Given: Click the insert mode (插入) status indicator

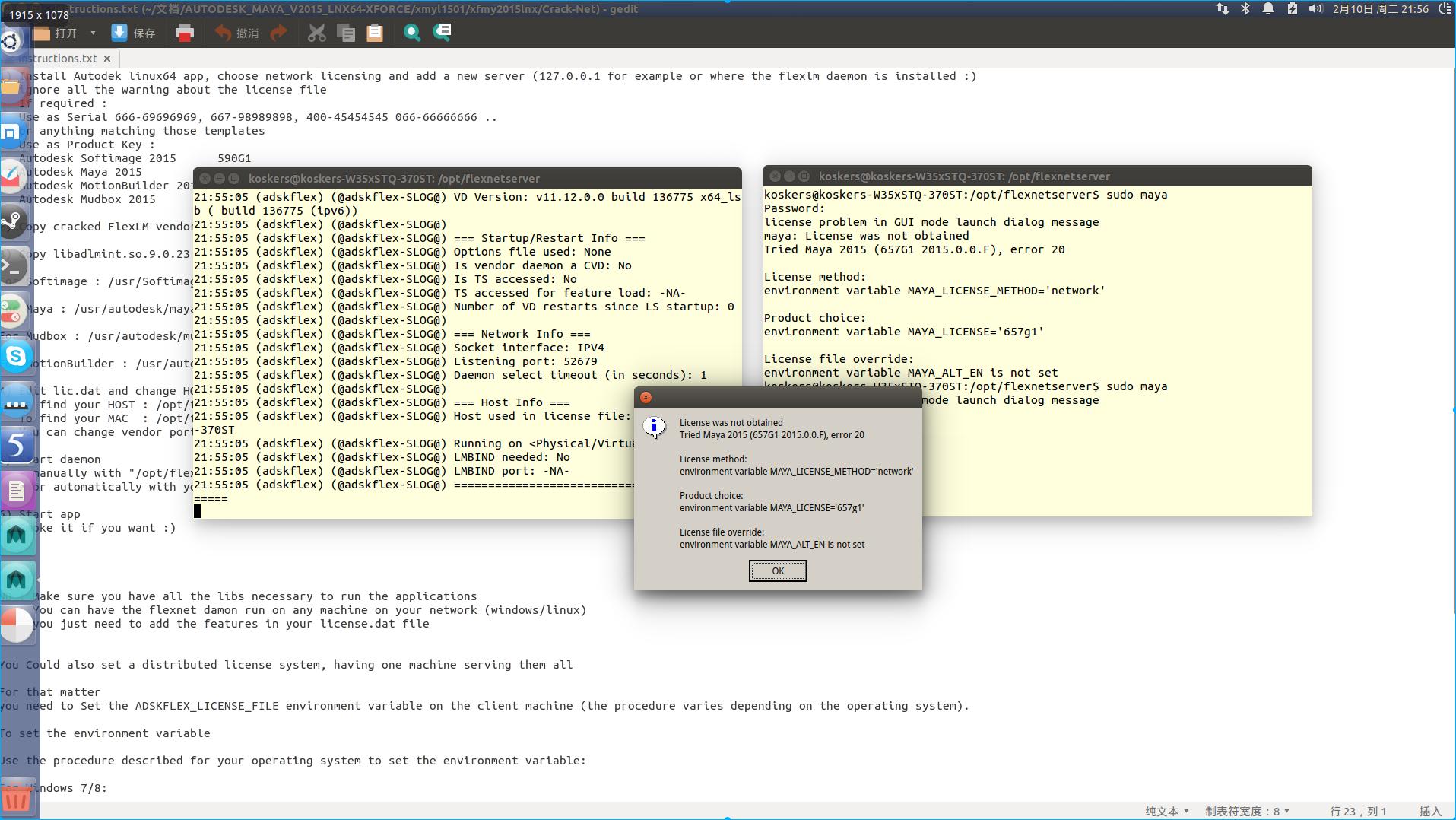Looking at the screenshot, I should click(1430, 812).
